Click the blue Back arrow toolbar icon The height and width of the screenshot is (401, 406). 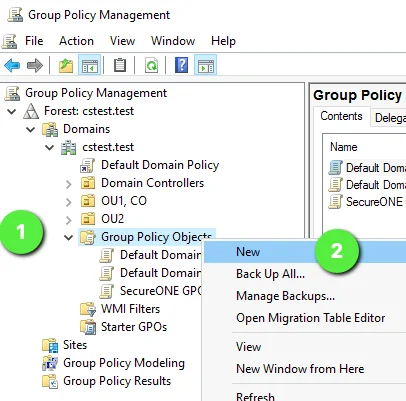click(12, 65)
